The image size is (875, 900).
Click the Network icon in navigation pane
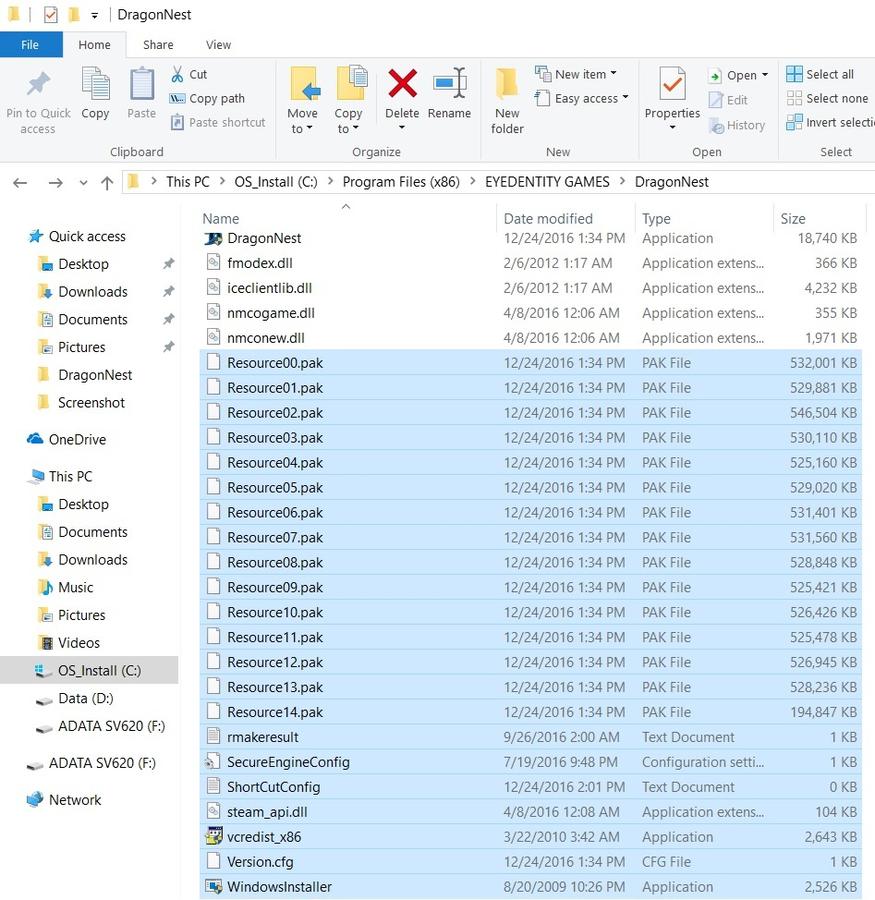35,800
